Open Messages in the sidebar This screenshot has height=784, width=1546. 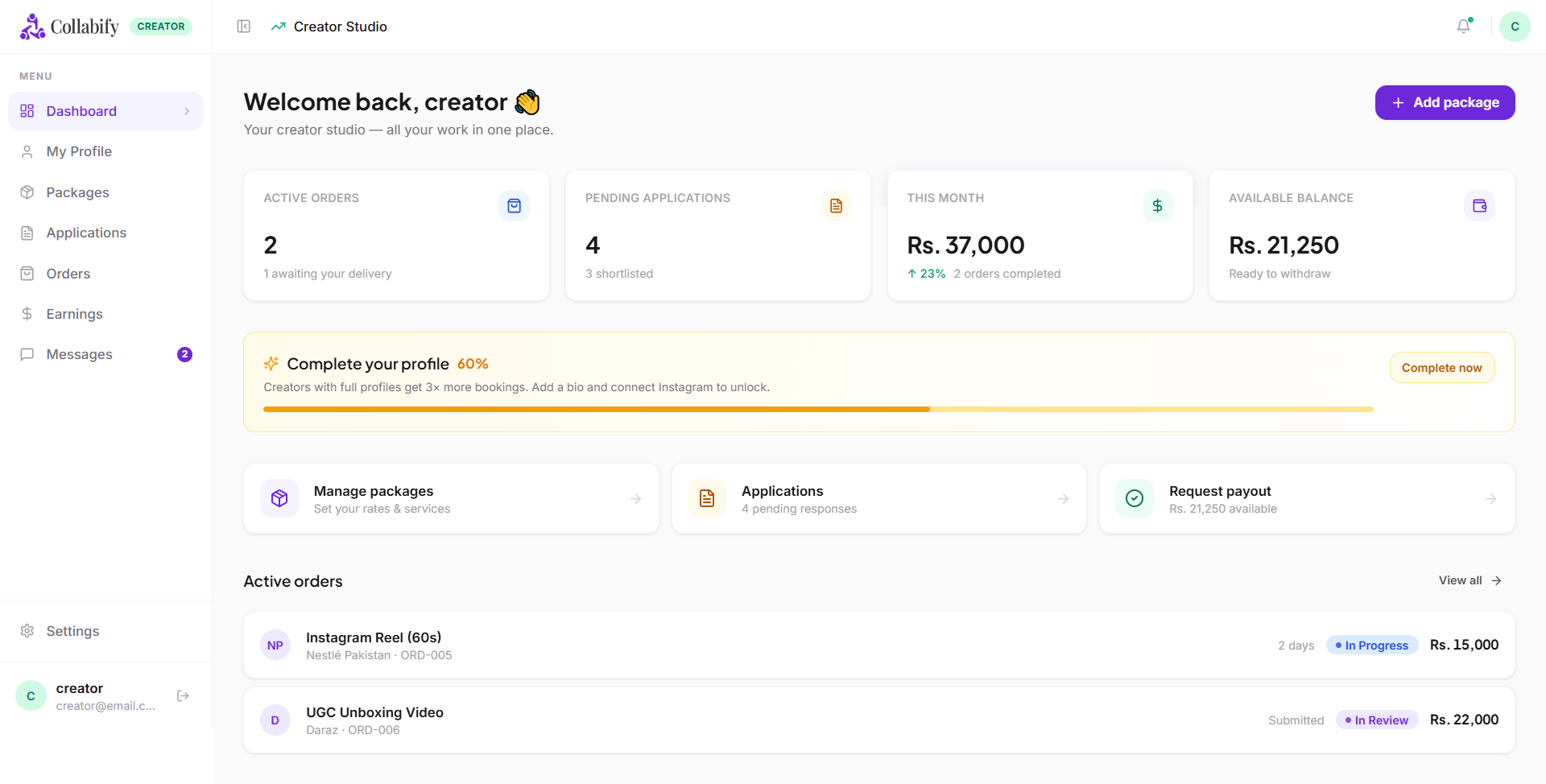(x=105, y=354)
